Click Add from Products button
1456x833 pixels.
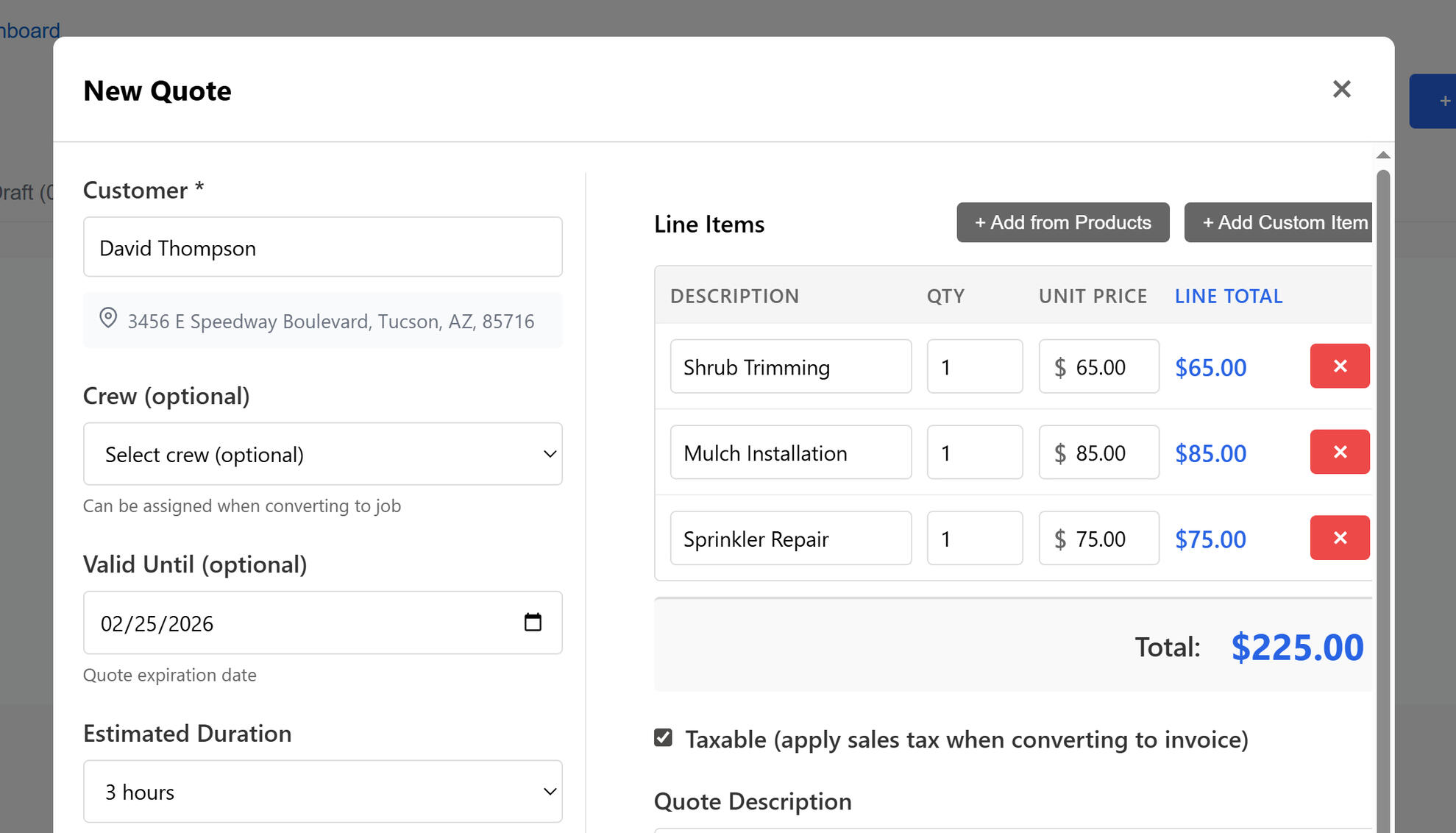[1062, 222]
